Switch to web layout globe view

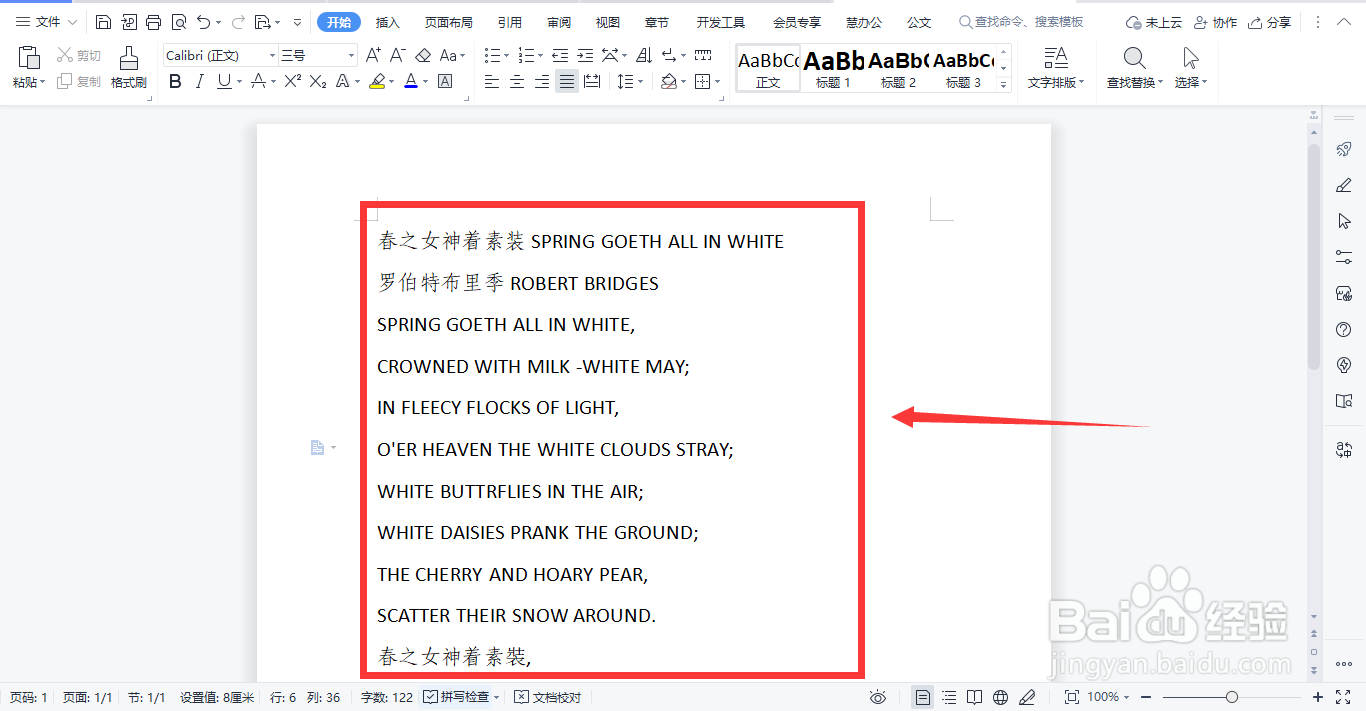1001,697
